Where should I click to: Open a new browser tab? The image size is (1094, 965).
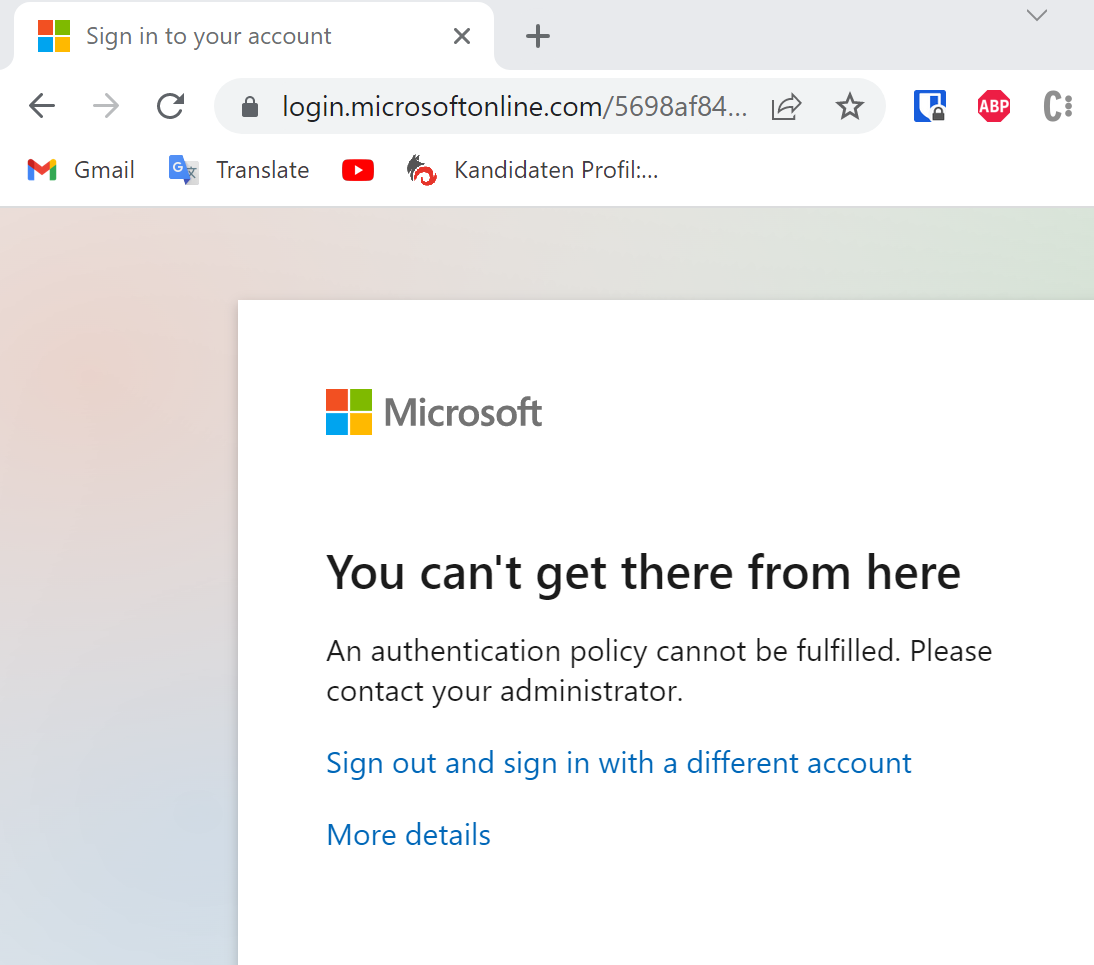[x=538, y=36]
